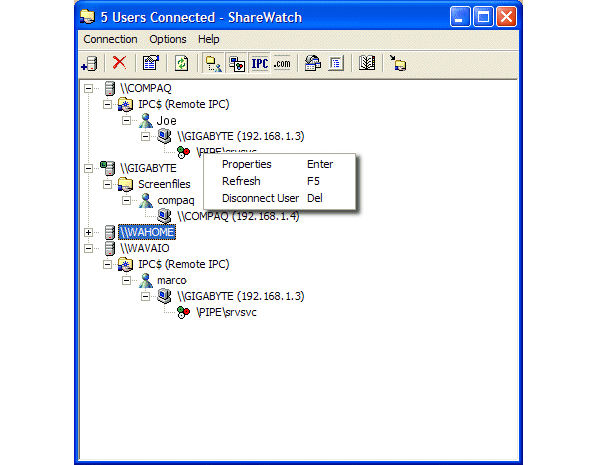
Task: Click computer icon beside \\GIGABYTE under marco
Action: coord(165,296)
